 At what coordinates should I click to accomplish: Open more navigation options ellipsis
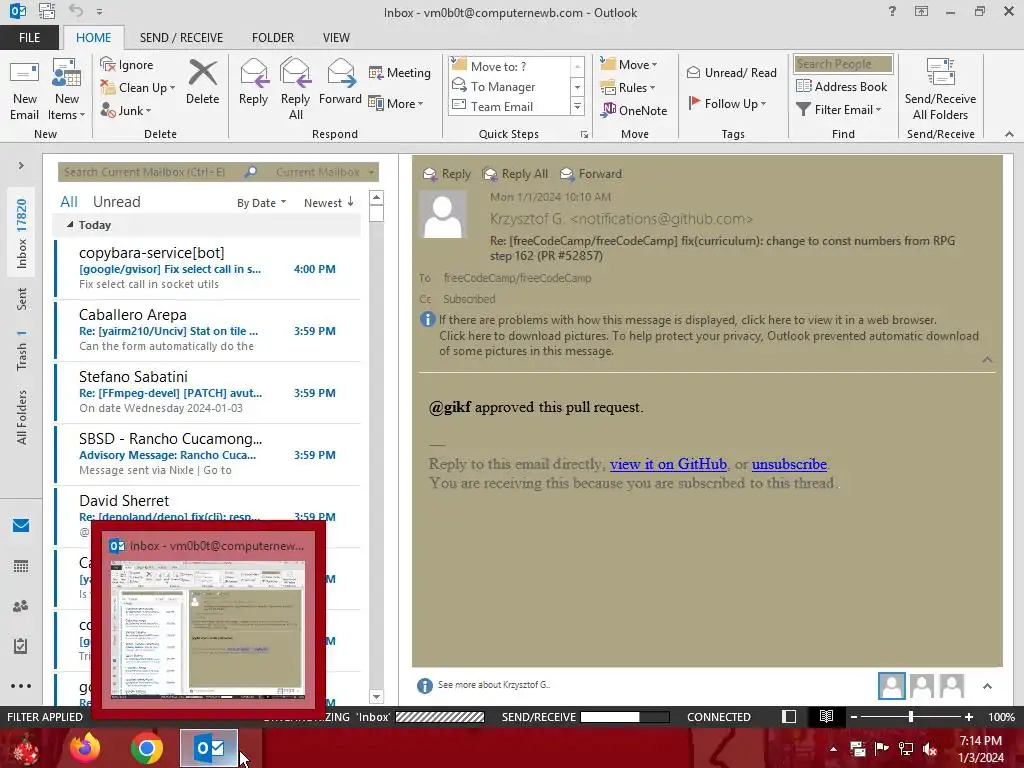(21, 686)
